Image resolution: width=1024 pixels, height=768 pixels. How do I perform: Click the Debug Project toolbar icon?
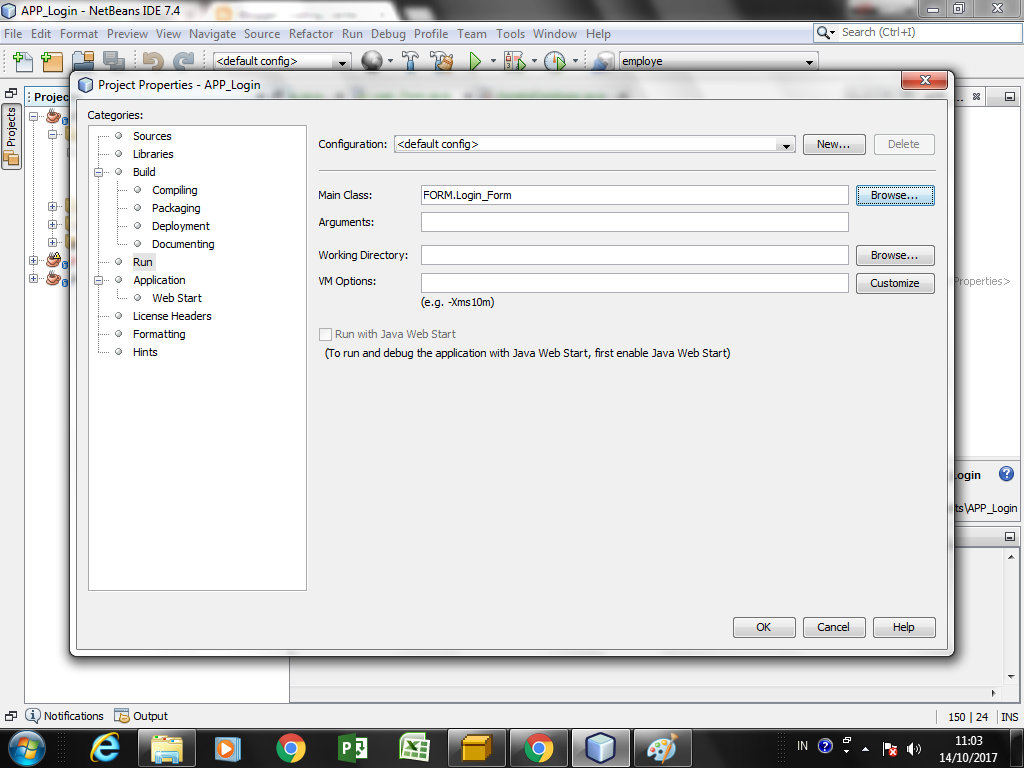pos(515,61)
